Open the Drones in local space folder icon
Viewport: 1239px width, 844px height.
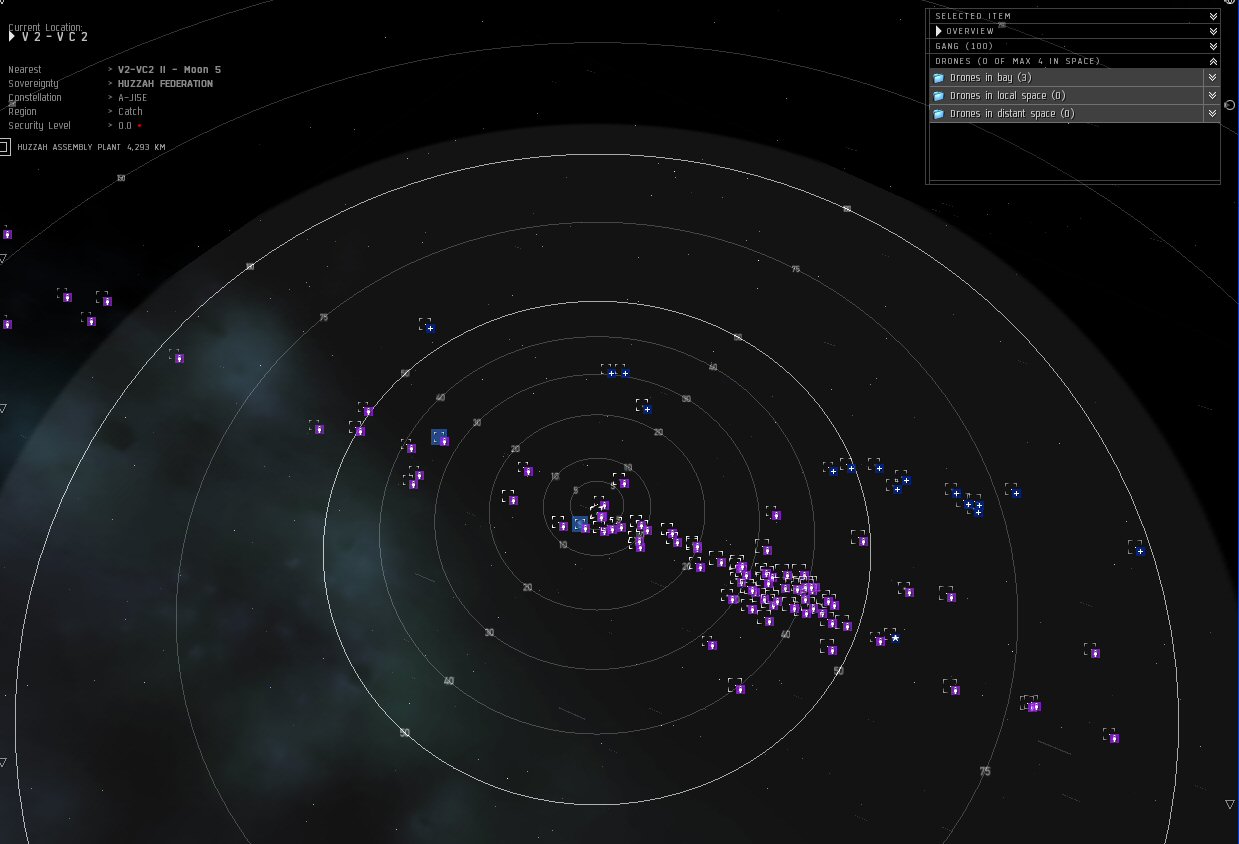coord(938,96)
